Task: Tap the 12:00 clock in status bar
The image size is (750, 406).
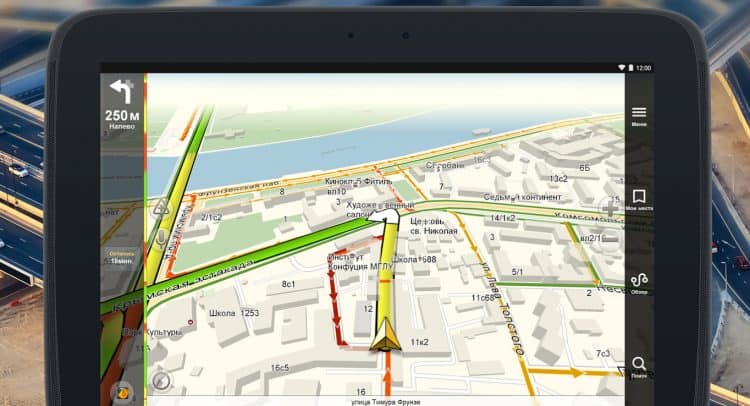Action: tap(643, 67)
